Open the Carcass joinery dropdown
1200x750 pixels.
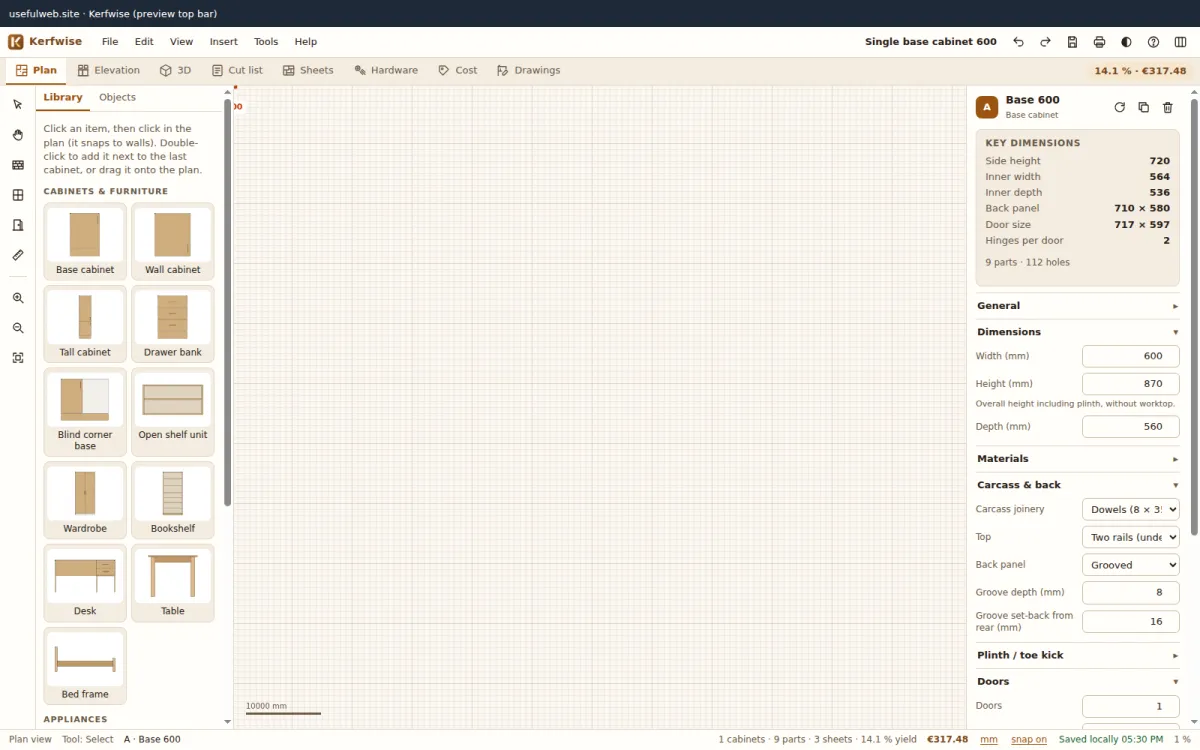[1131, 509]
